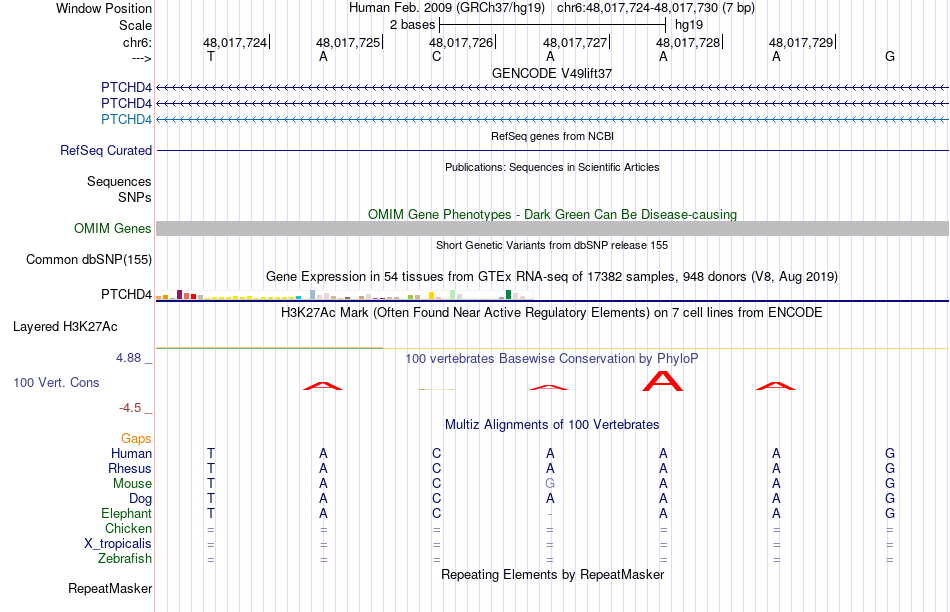The width and height of the screenshot is (950, 612).
Task: Click the Zebrafish alignment row label
Action: click(125, 558)
